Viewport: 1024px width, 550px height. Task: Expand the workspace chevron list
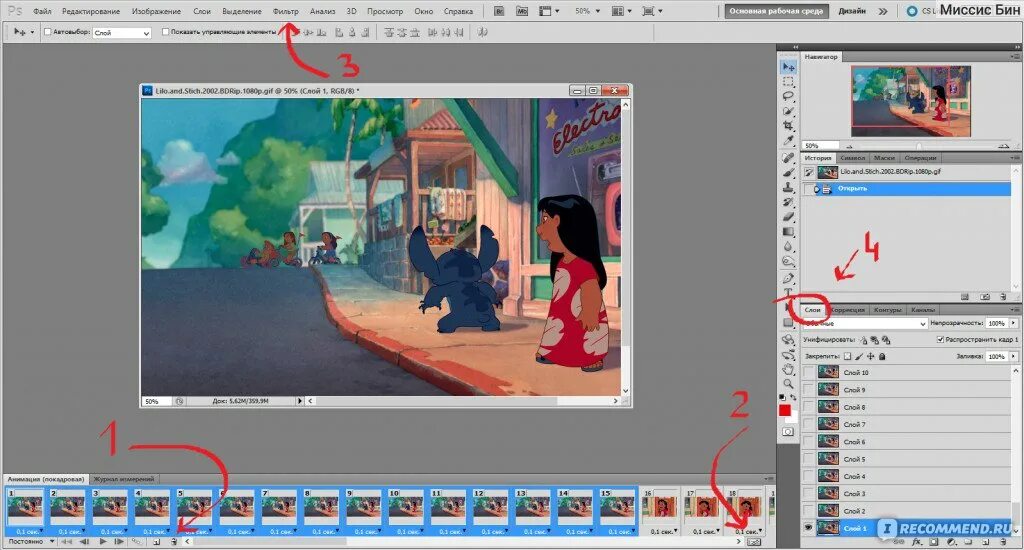click(x=883, y=11)
